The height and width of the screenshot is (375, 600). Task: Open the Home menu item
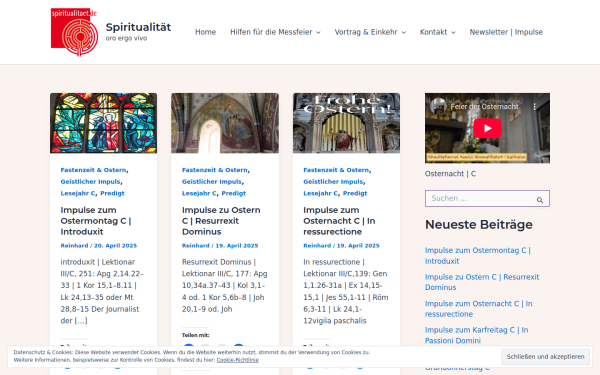[205, 32]
